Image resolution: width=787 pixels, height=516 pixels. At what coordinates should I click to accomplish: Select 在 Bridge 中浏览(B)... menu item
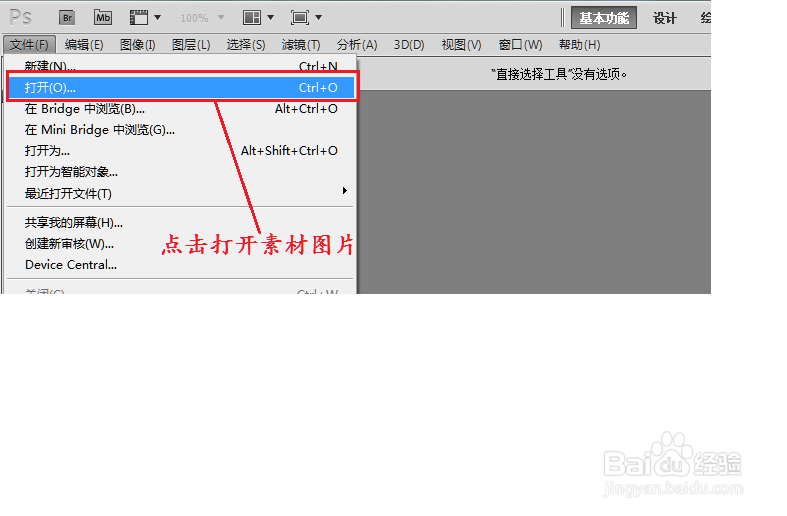pyautogui.click(x=181, y=108)
